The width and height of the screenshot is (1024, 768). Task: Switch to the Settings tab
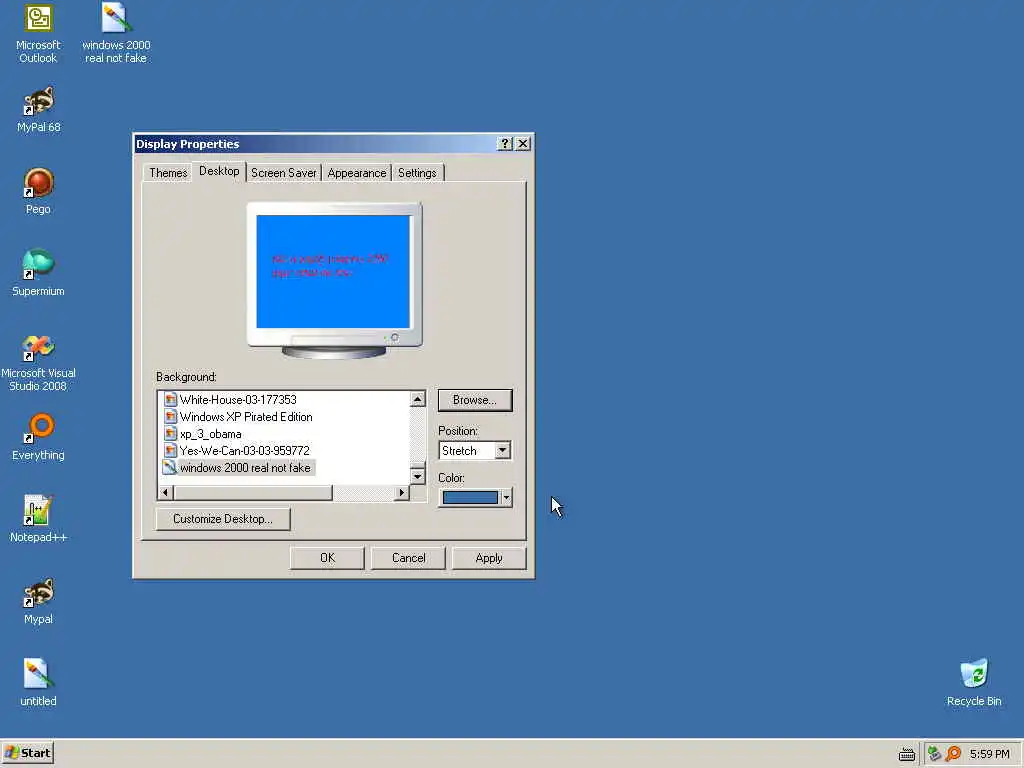[417, 173]
